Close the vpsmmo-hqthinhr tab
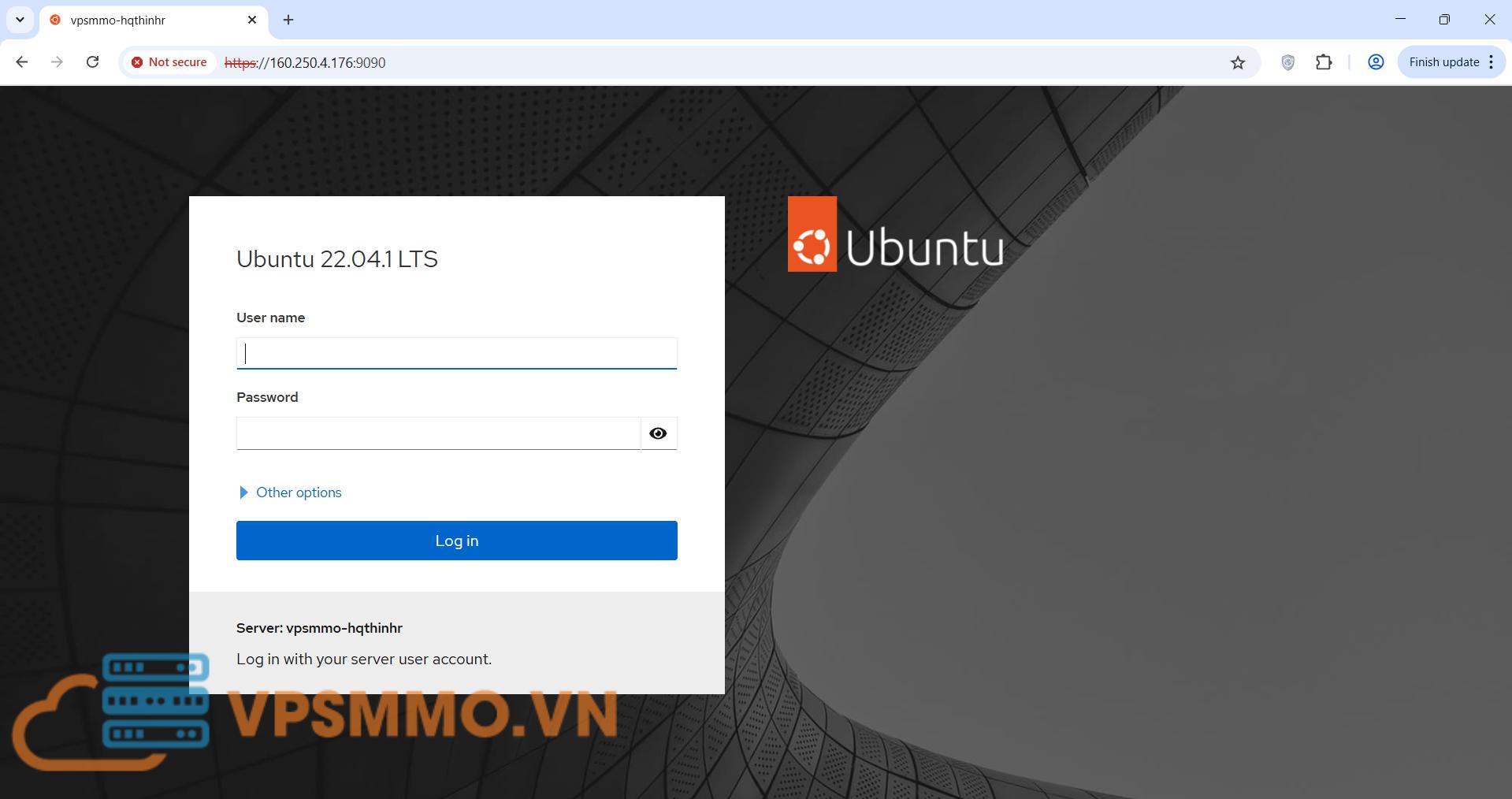 tap(252, 20)
